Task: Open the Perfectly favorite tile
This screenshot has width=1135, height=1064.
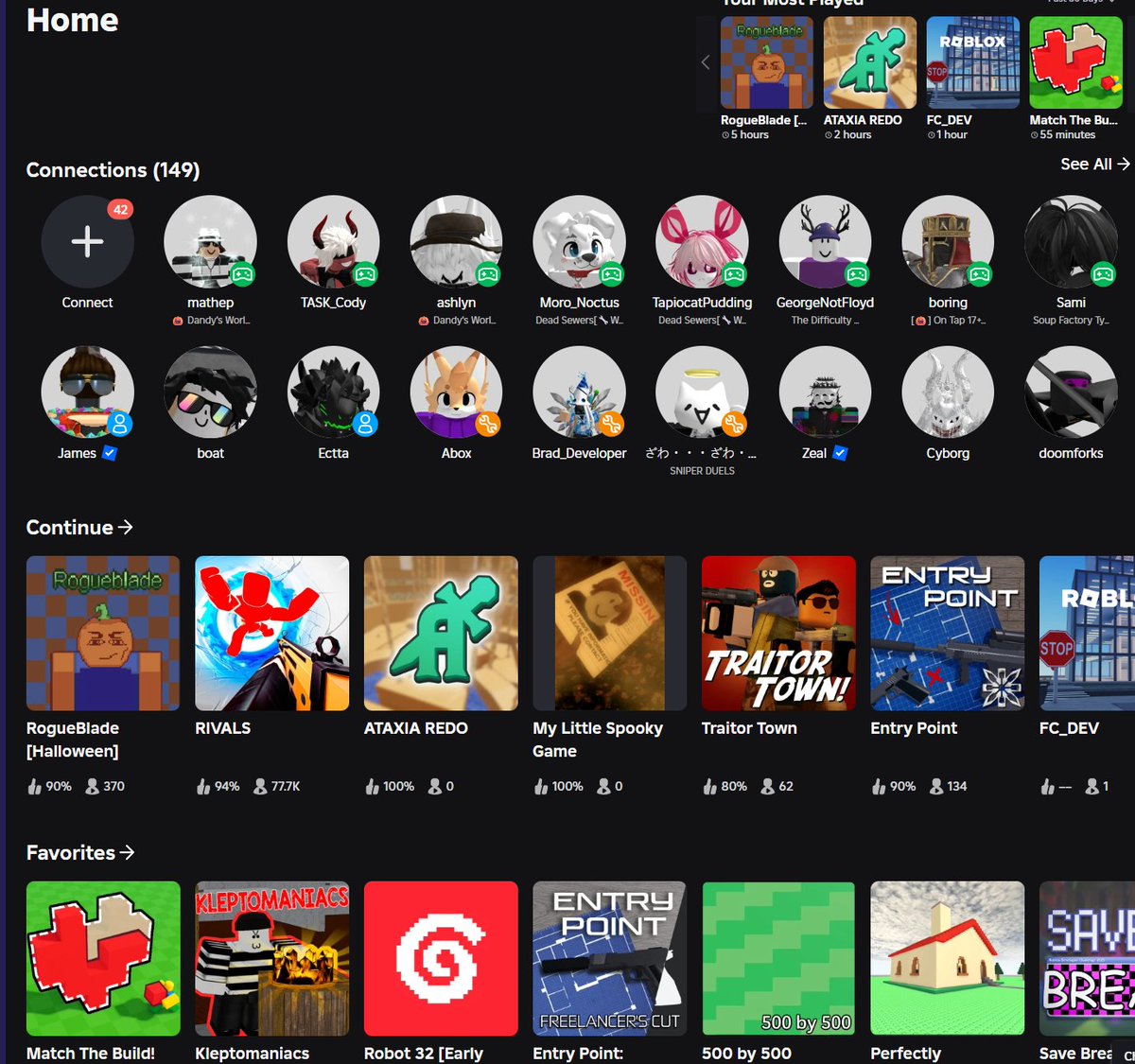Action: (948, 958)
